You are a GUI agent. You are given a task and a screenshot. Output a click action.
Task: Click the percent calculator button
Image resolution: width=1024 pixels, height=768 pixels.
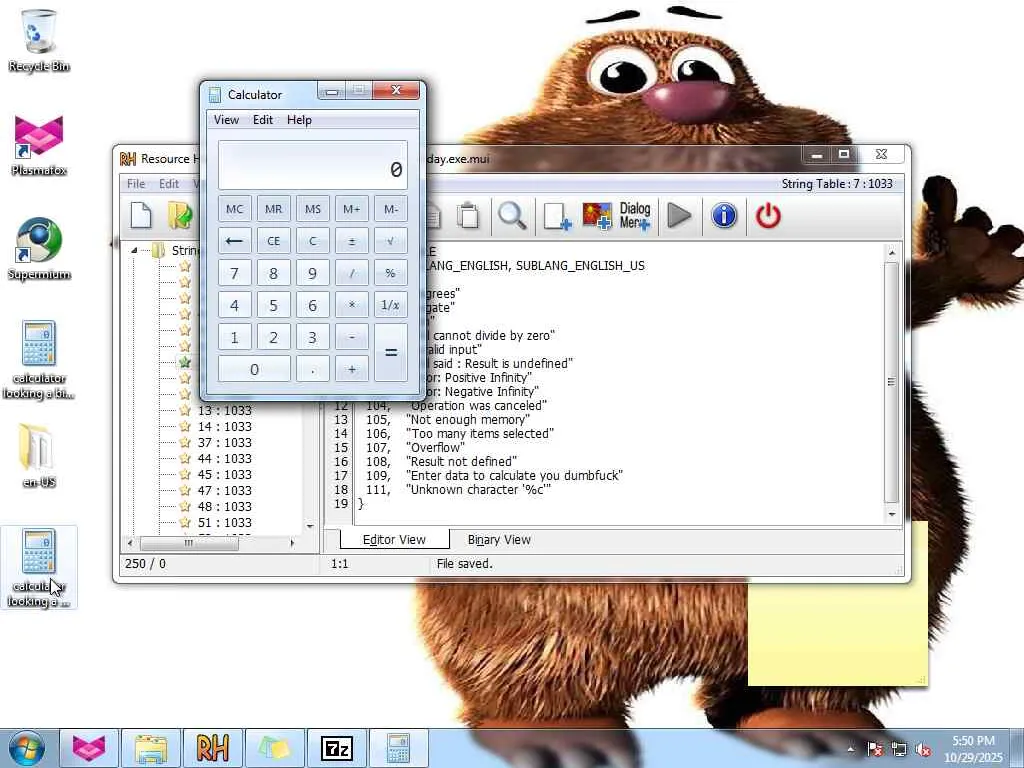[x=391, y=273]
